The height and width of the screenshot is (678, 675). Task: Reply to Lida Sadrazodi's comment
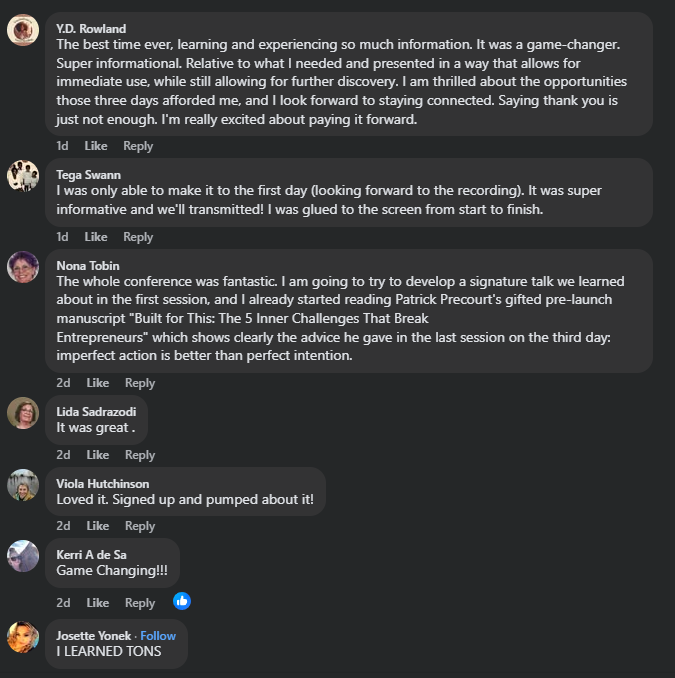tap(140, 455)
